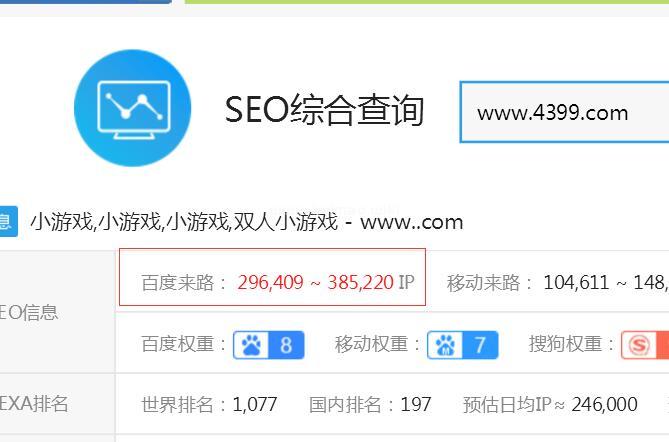Select the SEO信息 row label
Image resolution: width=669 pixels, height=442 pixels.
pos(29,313)
